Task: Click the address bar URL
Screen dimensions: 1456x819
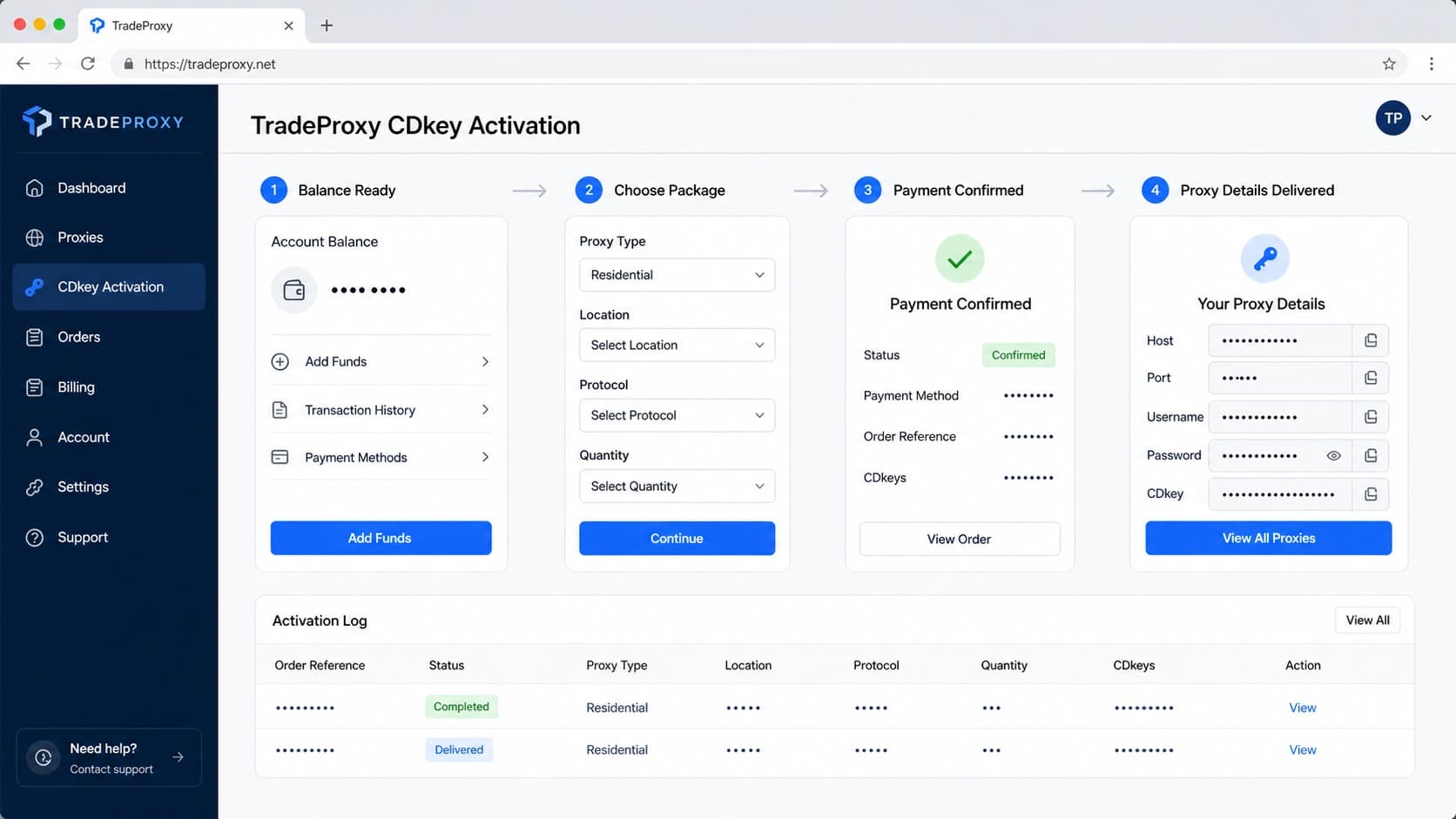Action: pyautogui.click(x=210, y=64)
